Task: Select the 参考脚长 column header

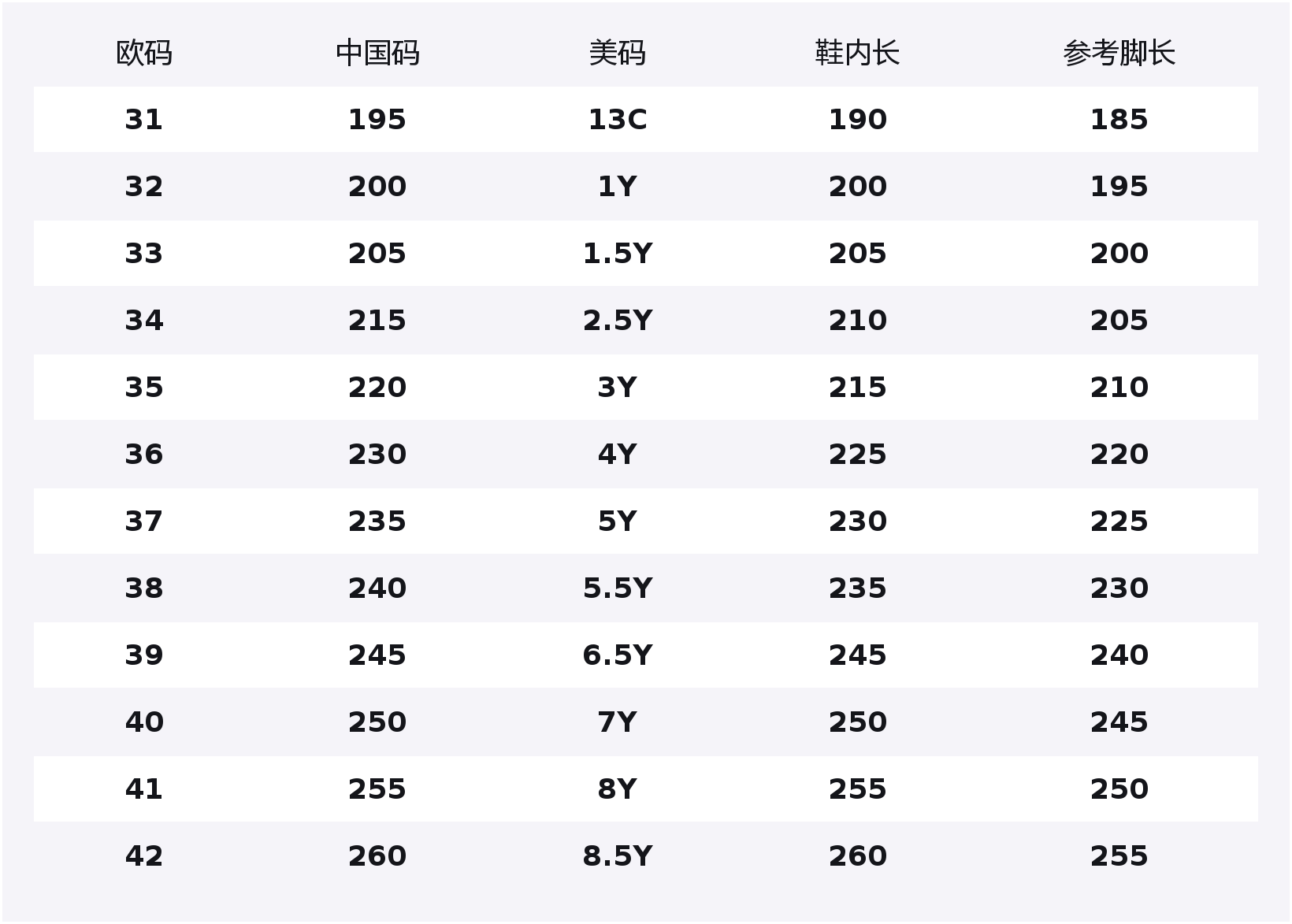Action: (x=1119, y=54)
